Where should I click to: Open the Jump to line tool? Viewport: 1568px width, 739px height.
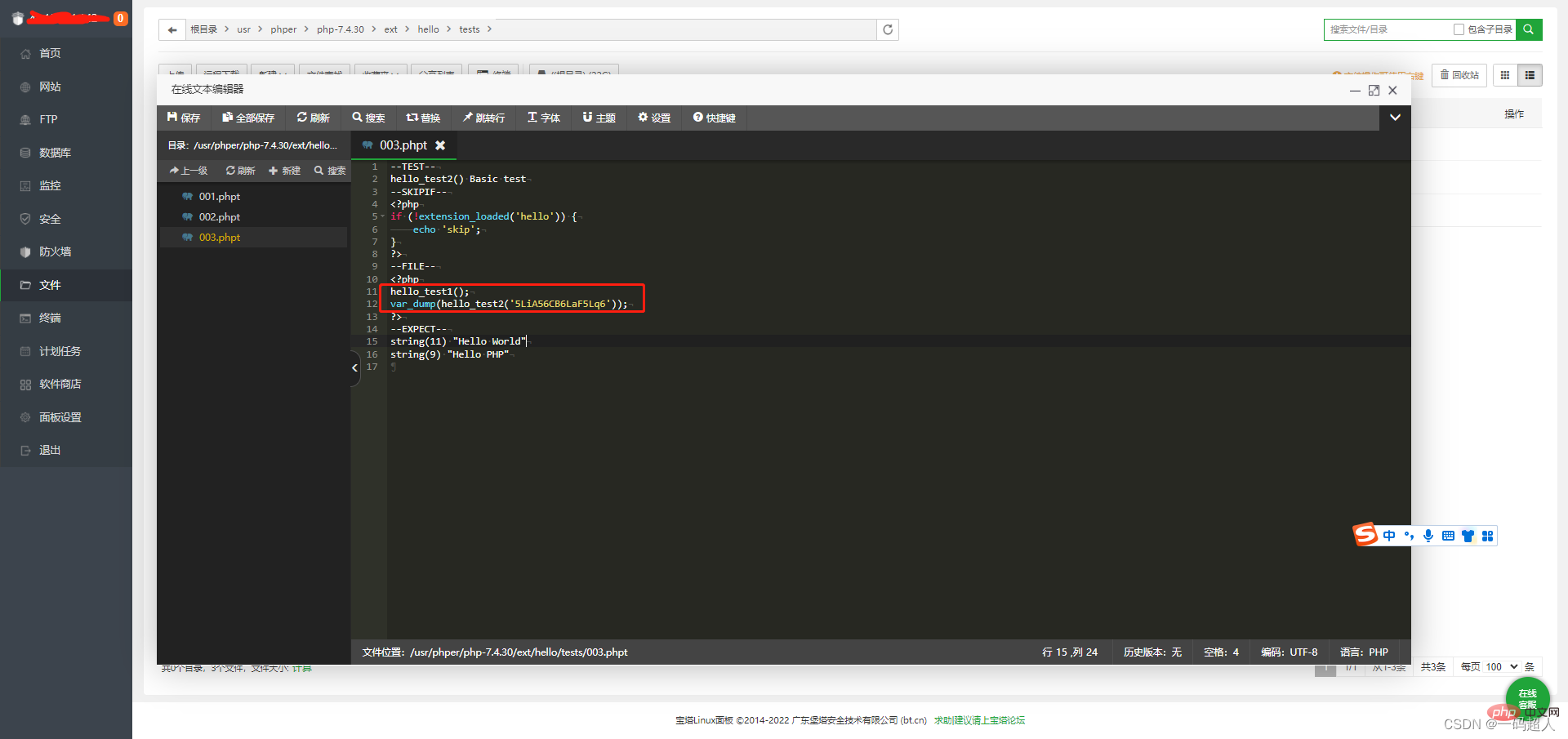point(483,118)
